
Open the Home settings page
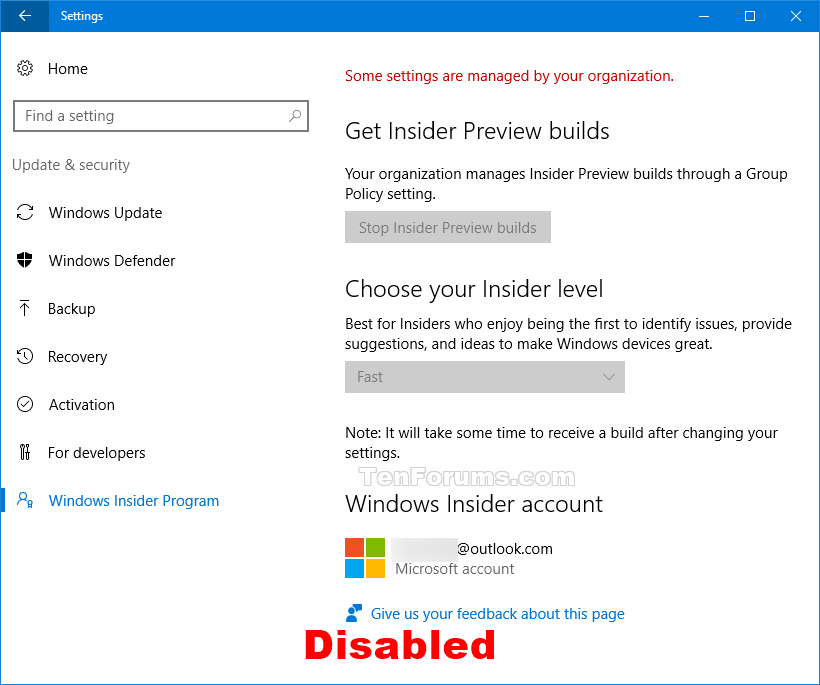click(x=67, y=68)
